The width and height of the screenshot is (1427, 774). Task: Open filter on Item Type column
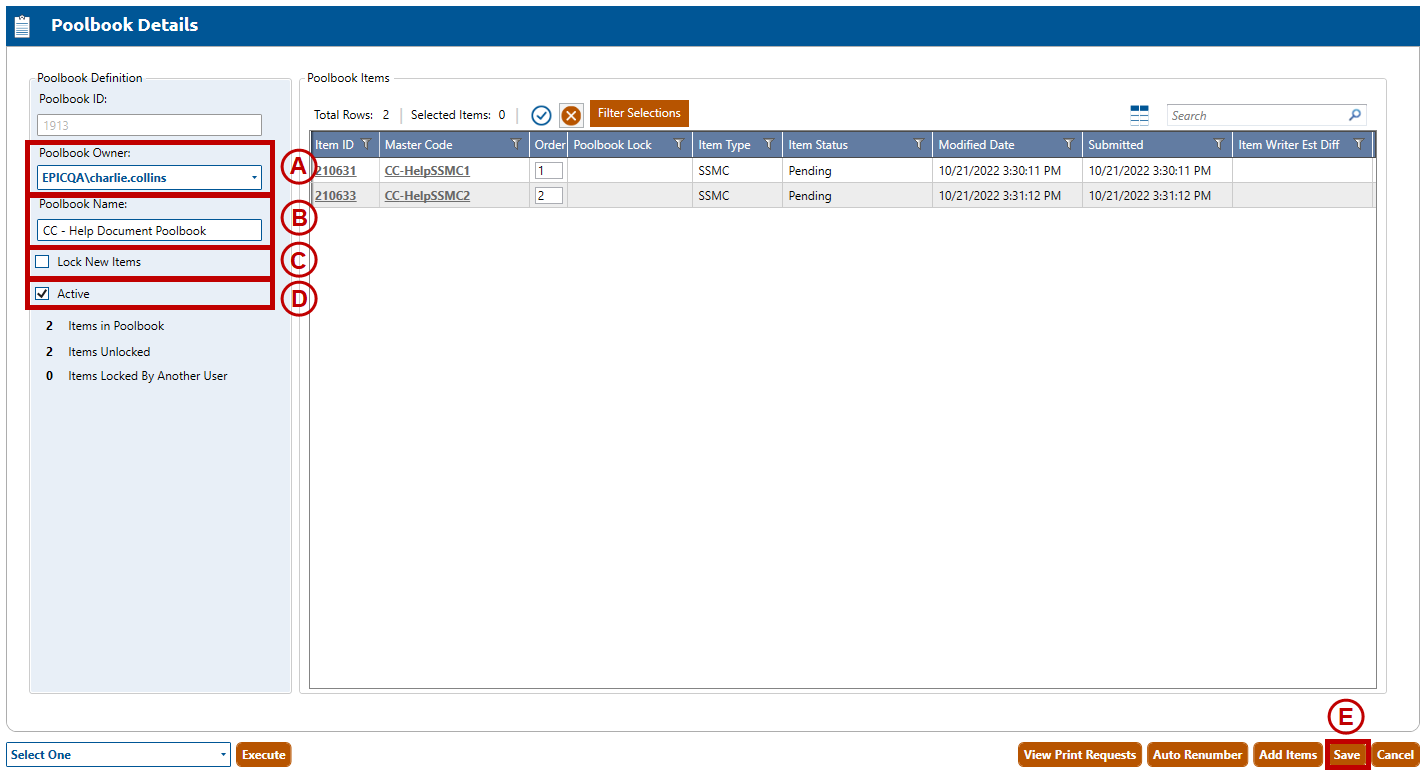769,145
